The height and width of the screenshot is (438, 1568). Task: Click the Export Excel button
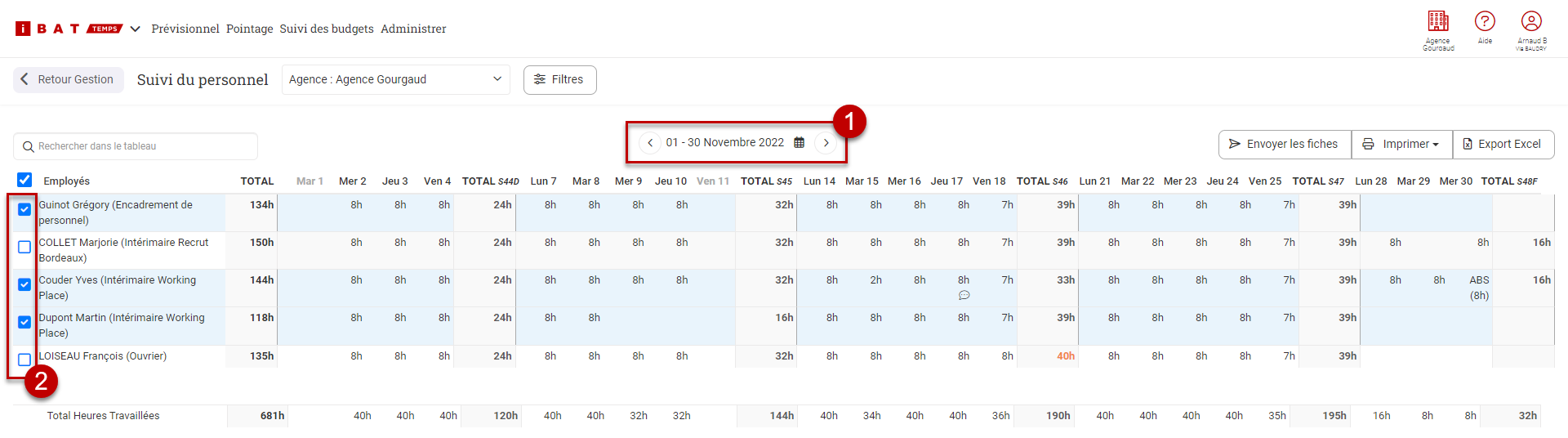[x=1503, y=145]
